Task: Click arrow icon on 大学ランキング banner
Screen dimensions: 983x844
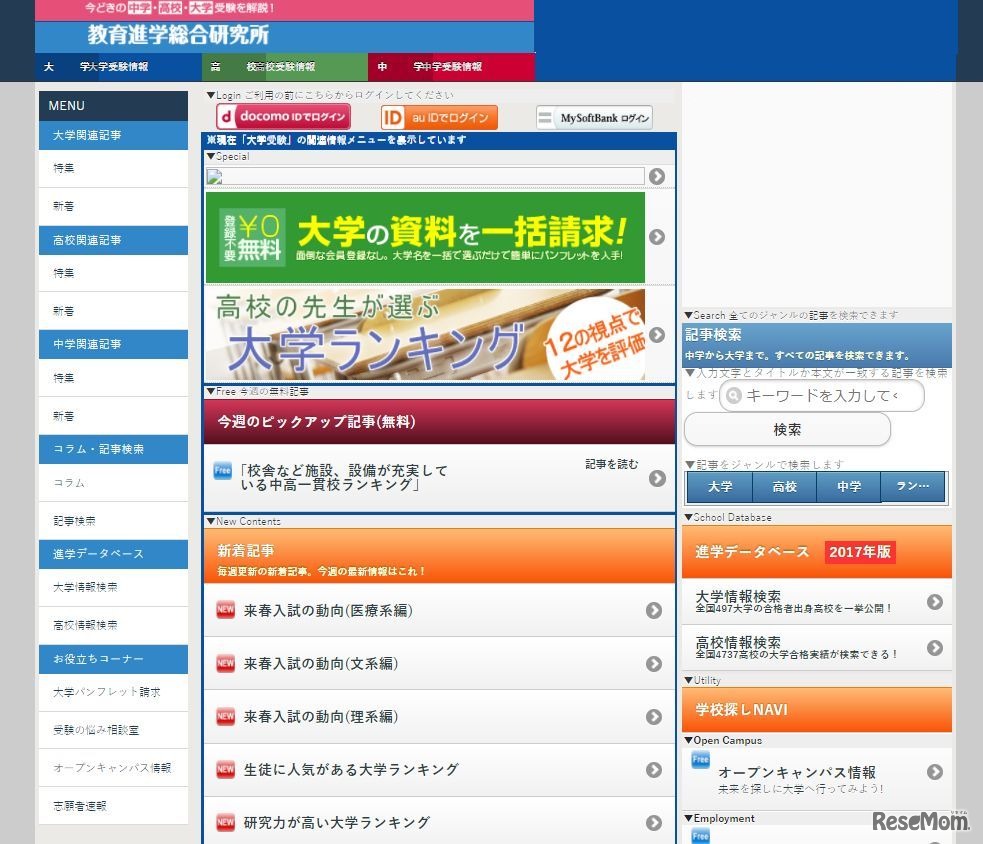Action: pyautogui.click(x=657, y=337)
